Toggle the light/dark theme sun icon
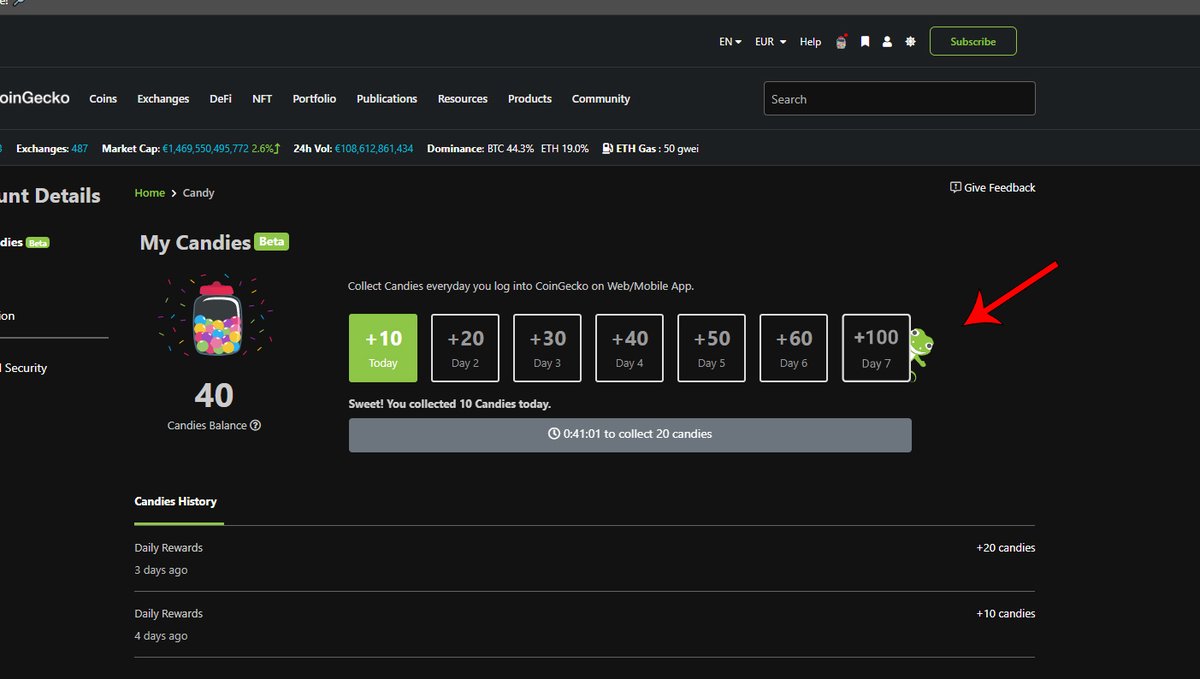Image resolution: width=1200 pixels, height=679 pixels. click(910, 42)
